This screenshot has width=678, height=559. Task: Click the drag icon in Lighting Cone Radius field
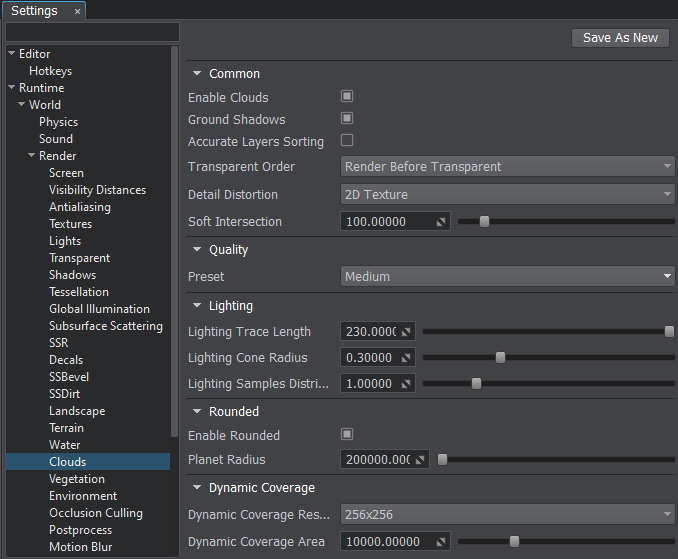(x=406, y=358)
